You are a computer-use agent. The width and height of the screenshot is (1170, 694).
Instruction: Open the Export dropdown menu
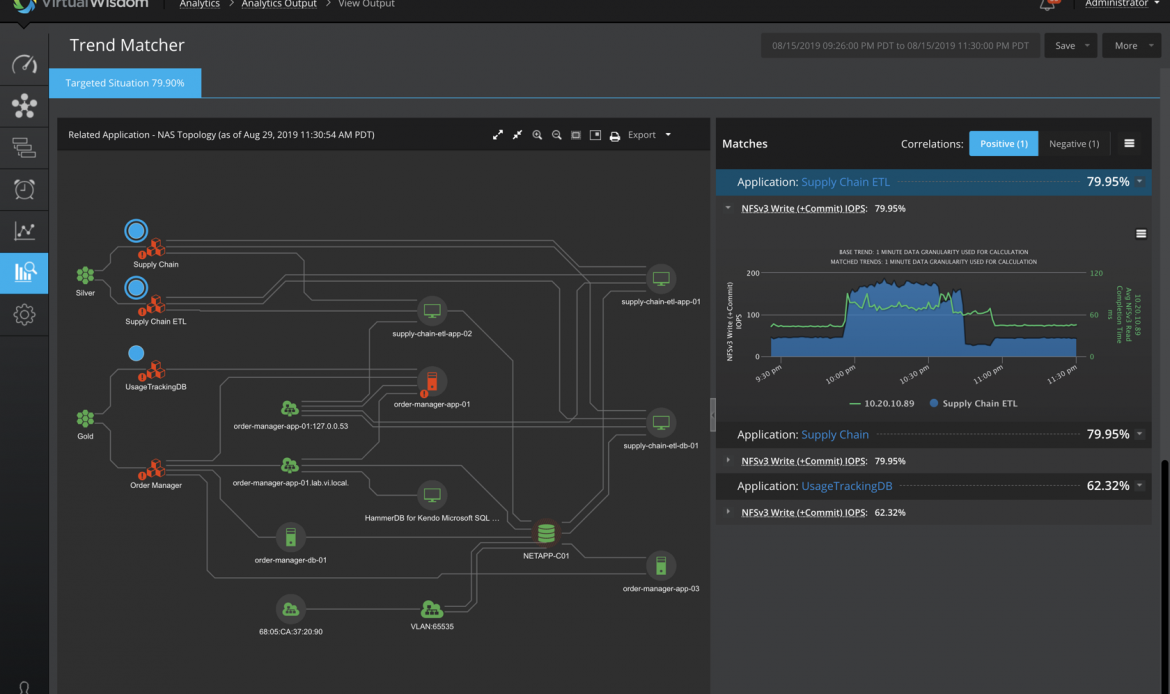tap(649, 135)
